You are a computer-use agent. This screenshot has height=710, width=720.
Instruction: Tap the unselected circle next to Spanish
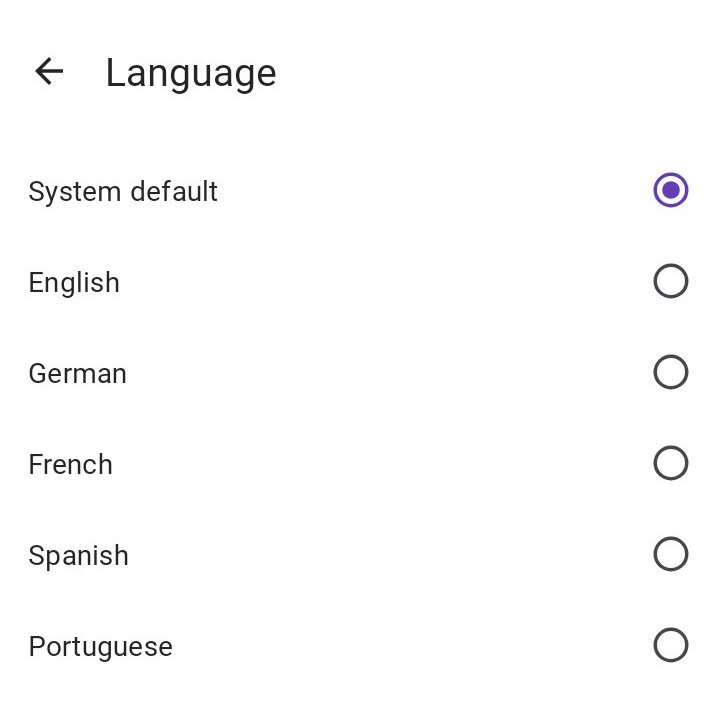670,554
